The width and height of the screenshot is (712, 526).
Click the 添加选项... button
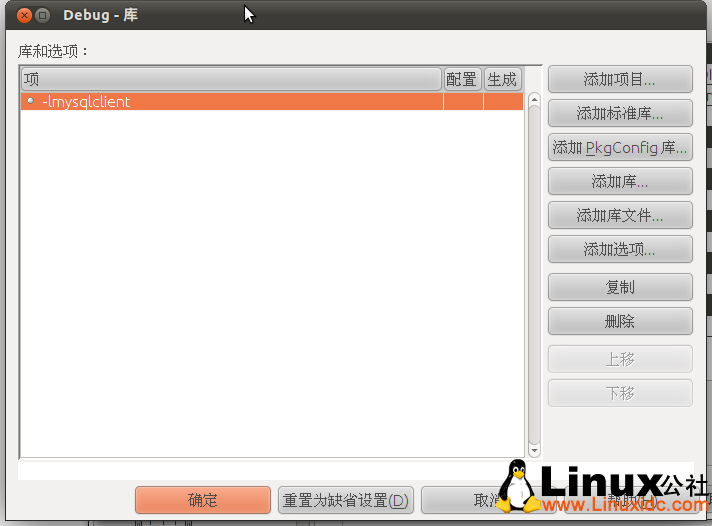(x=620, y=249)
